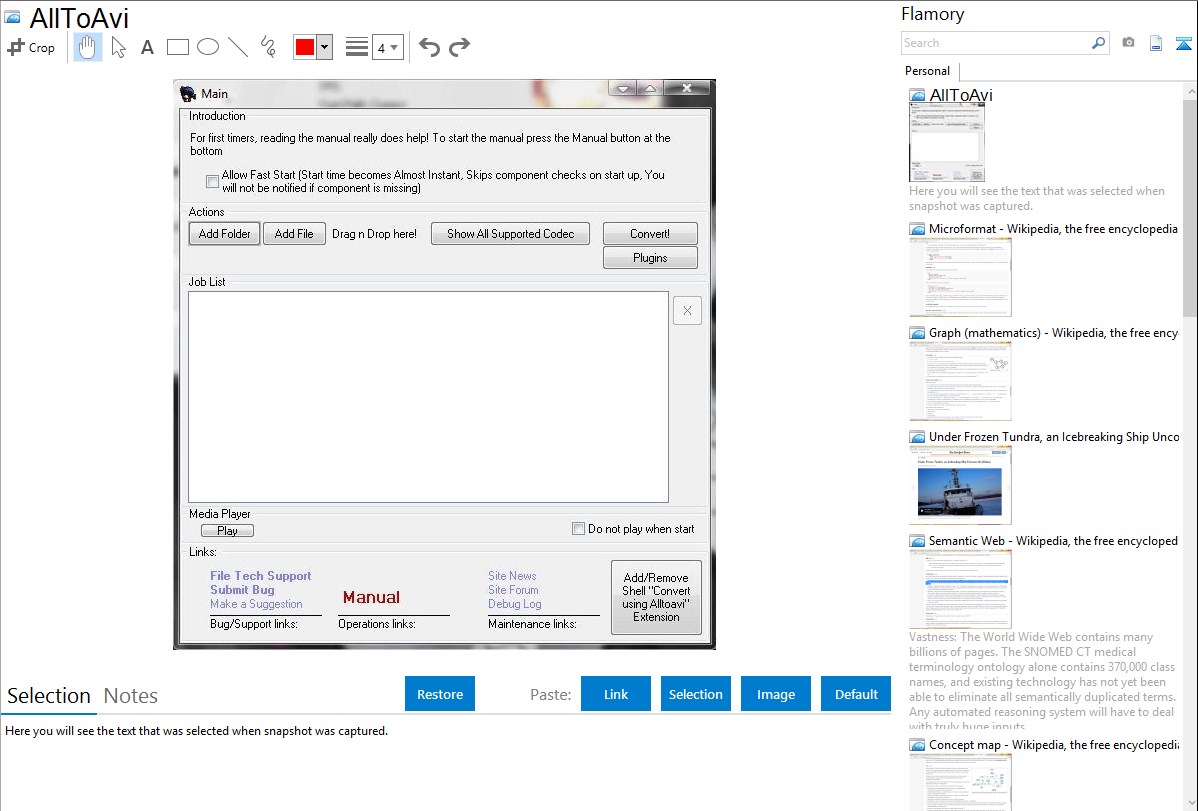
Task: Choose the text annotation tool
Action: point(147,47)
